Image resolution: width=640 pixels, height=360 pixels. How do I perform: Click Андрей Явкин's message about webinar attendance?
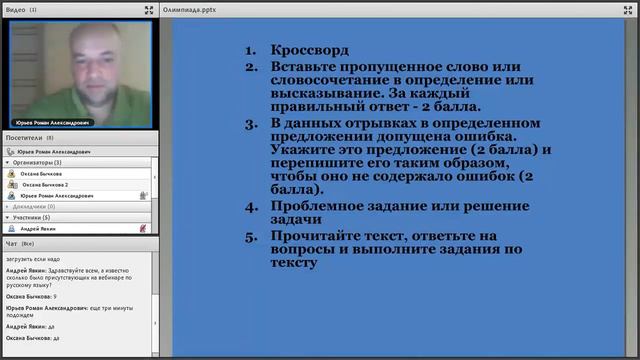click(69, 278)
